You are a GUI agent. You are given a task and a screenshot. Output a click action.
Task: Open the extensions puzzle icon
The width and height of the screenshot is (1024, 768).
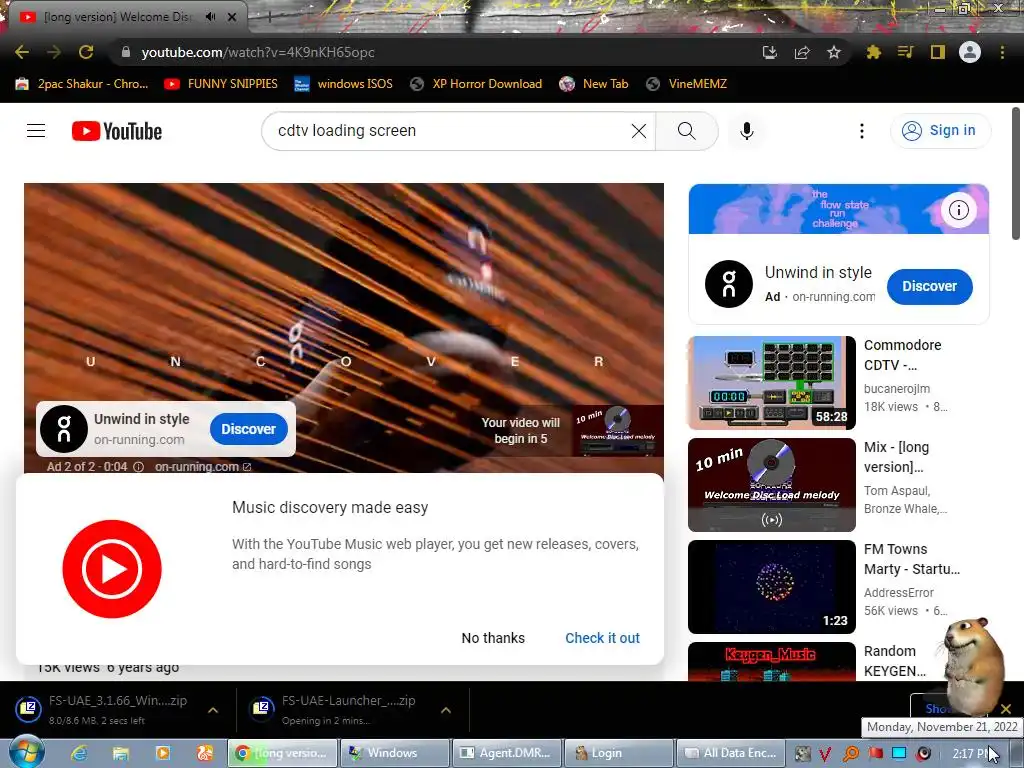(874, 52)
